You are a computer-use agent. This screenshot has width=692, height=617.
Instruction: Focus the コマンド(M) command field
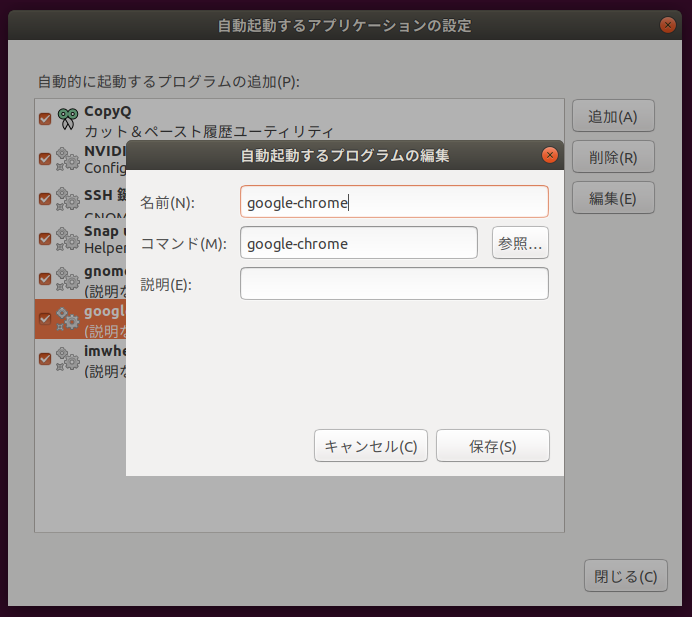[x=358, y=243]
